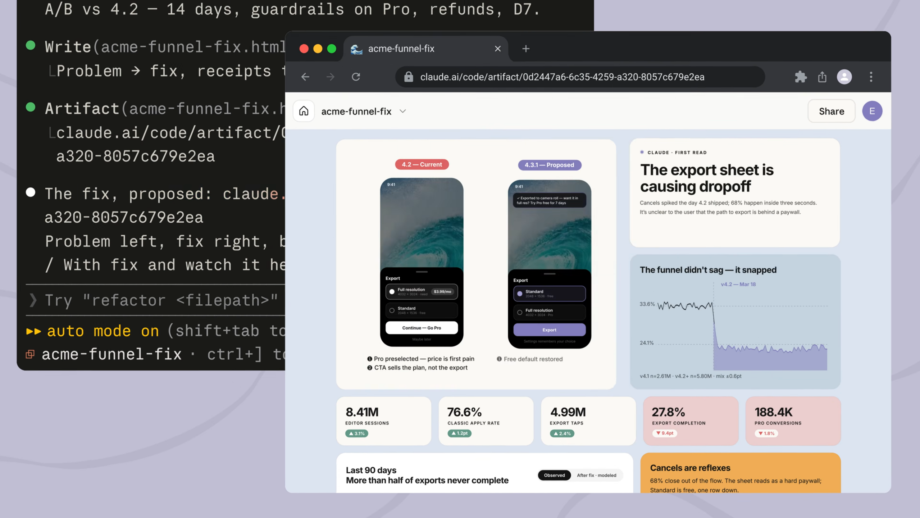Click the browser share icon
This screenshot has width=920, height=518.
822,77
